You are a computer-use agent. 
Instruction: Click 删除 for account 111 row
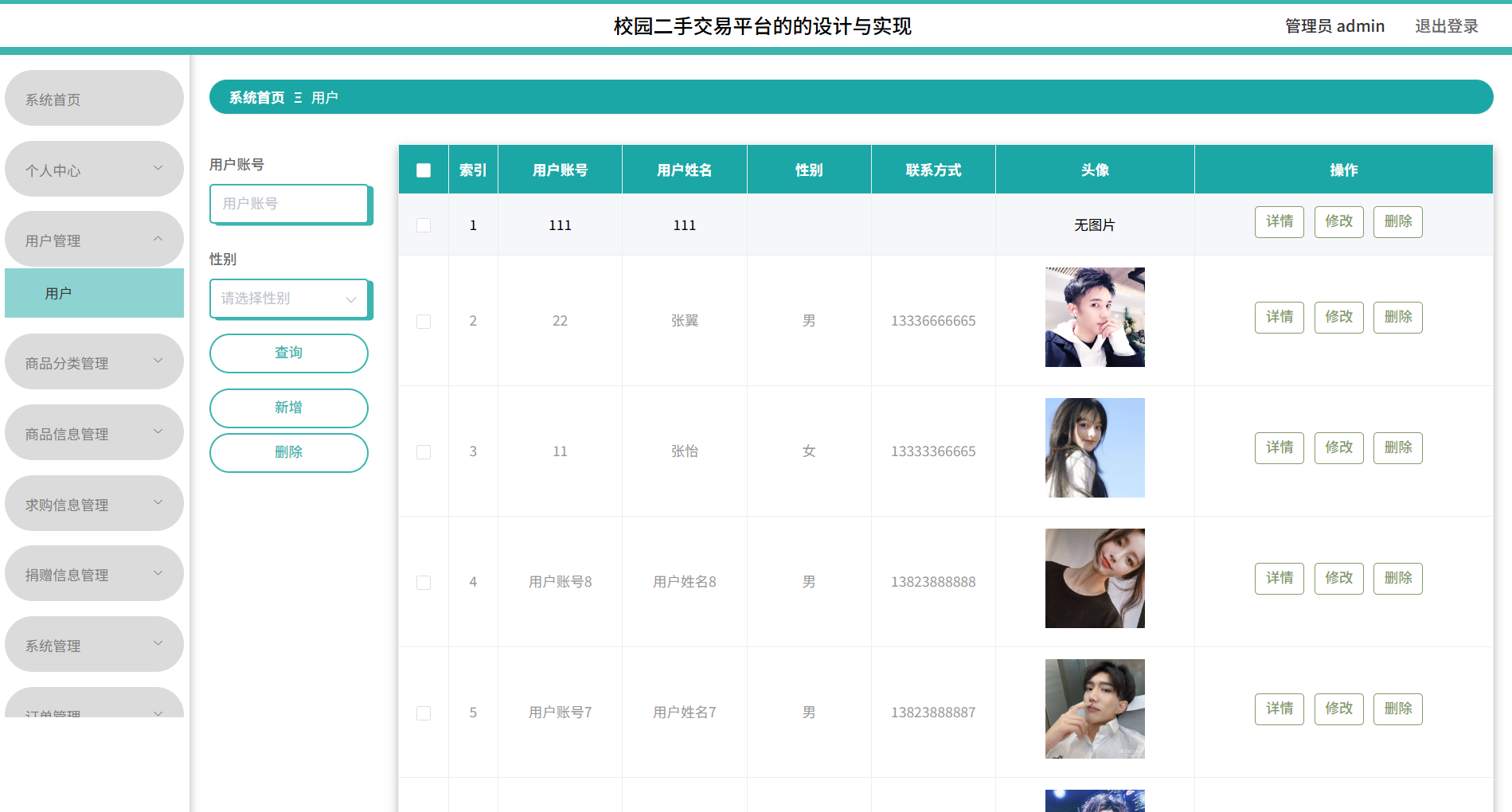(x=1398, y=222)
